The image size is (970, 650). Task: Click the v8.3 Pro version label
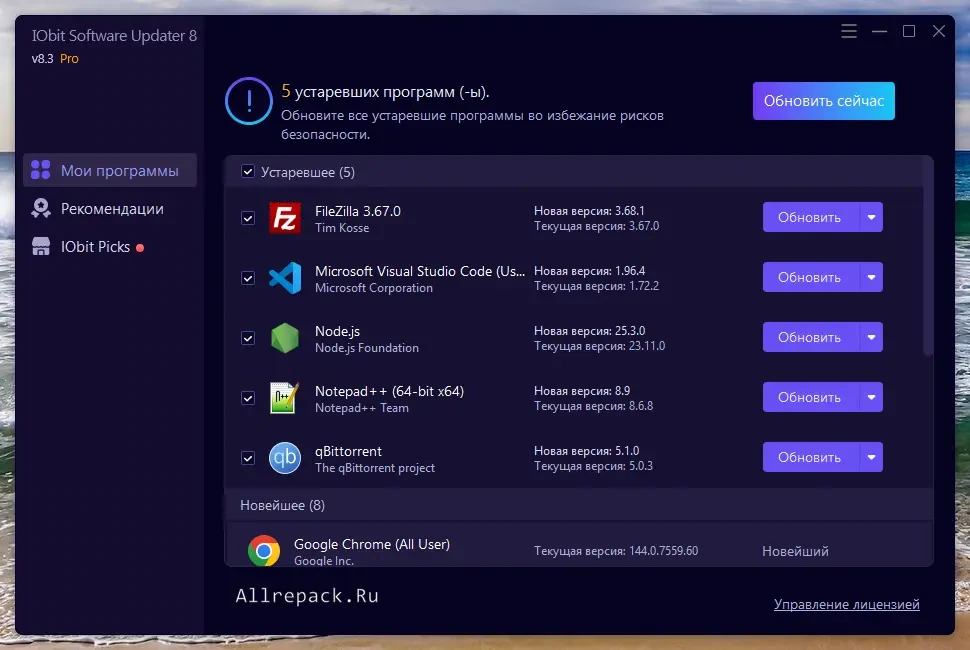point(55,59)
